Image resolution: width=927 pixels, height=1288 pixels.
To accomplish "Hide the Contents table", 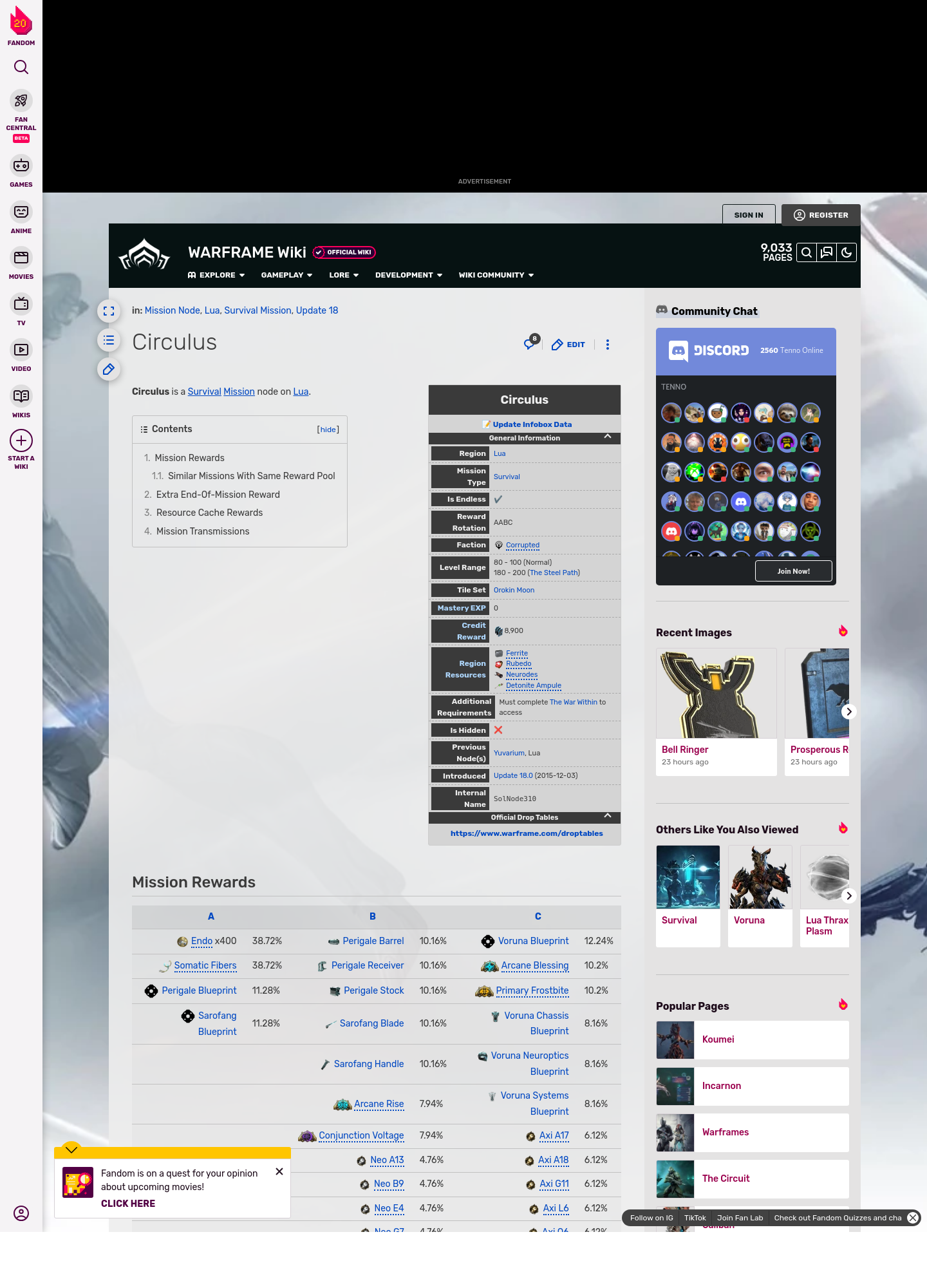I will tap(328, 430).
